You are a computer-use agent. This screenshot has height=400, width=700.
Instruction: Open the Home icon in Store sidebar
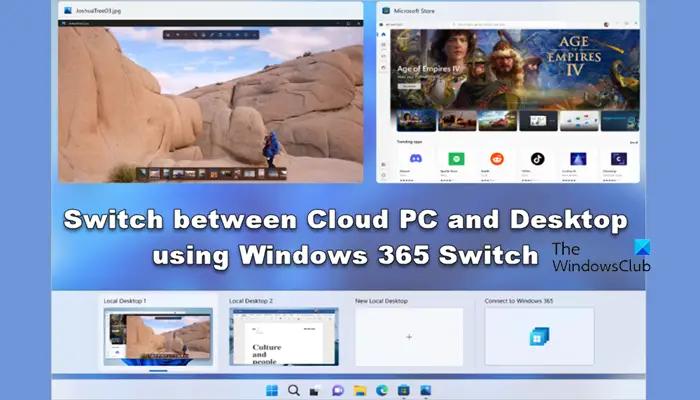383,34
